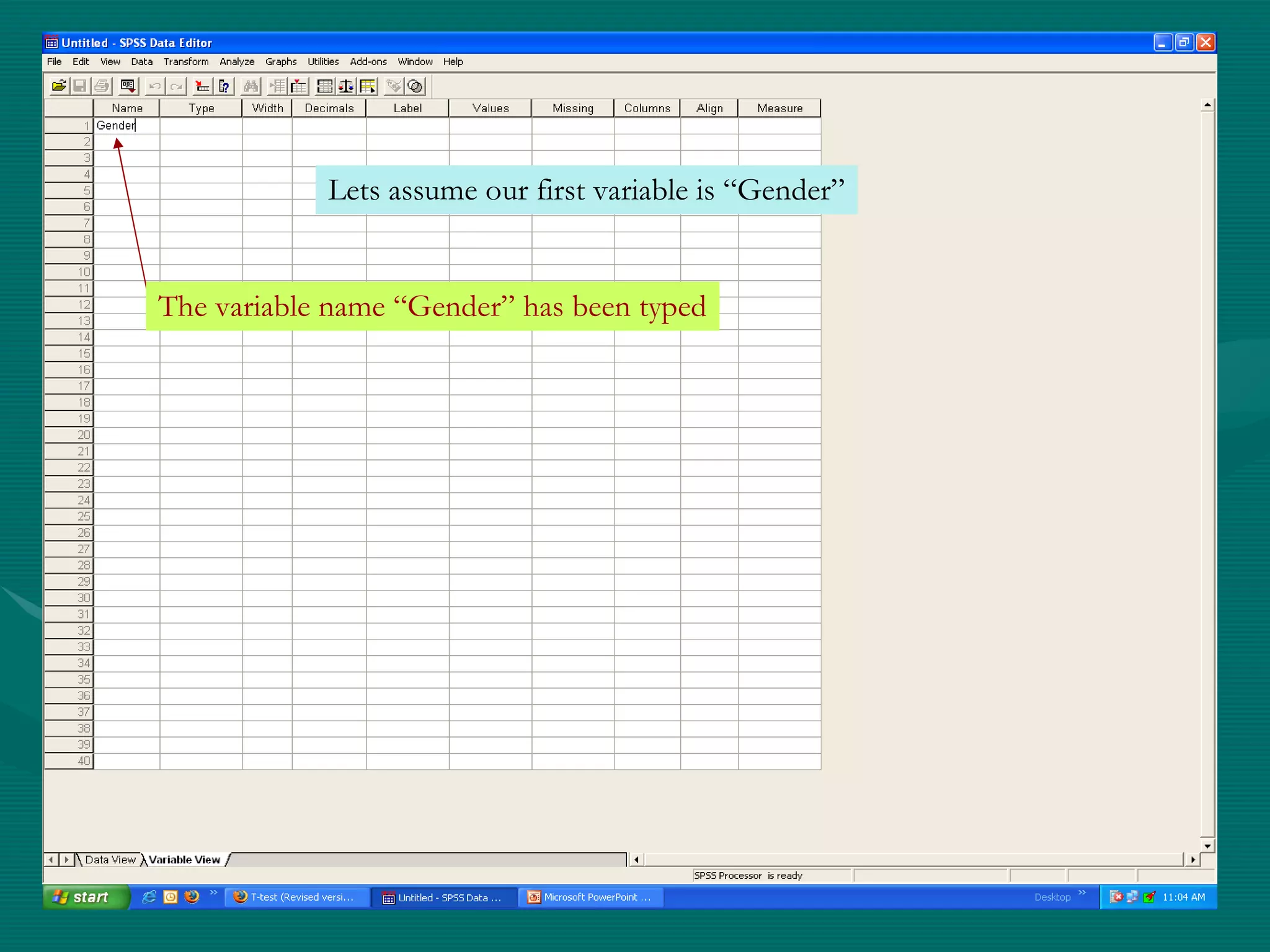Click the Label column header

pyautogui.click(x=407, y=108)
